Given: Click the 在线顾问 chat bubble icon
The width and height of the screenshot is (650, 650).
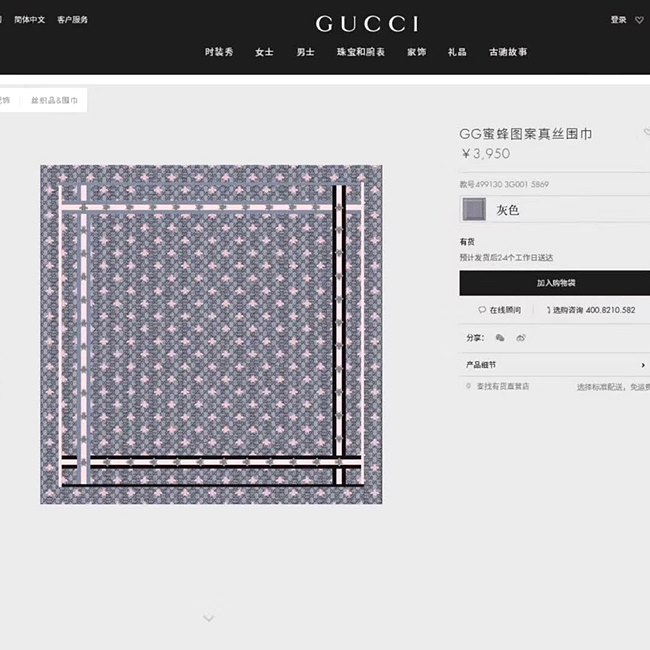Looking at the screenshot, I should [x=482, y=310].
